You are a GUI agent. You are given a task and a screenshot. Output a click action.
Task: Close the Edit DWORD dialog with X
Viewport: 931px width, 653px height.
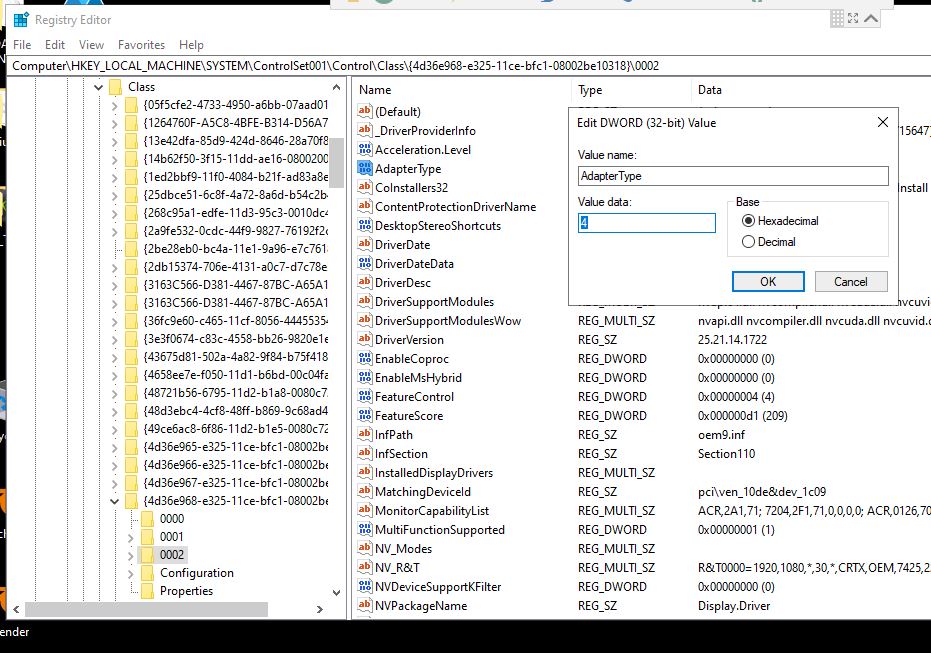pos(883,122)
